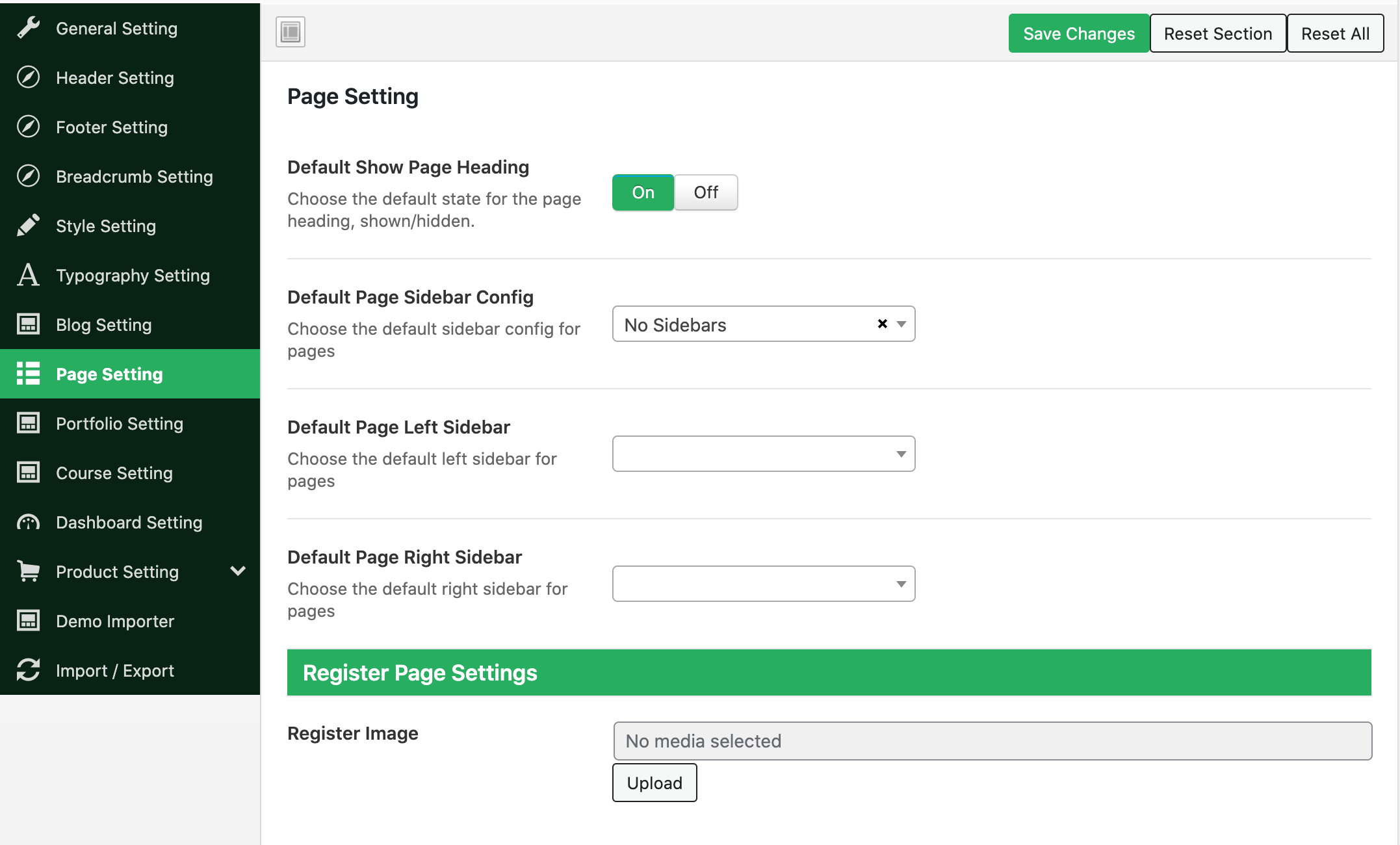Screen dimensions: 1400x845
Task: Open Import / Export section
Action: coord(130,670)
